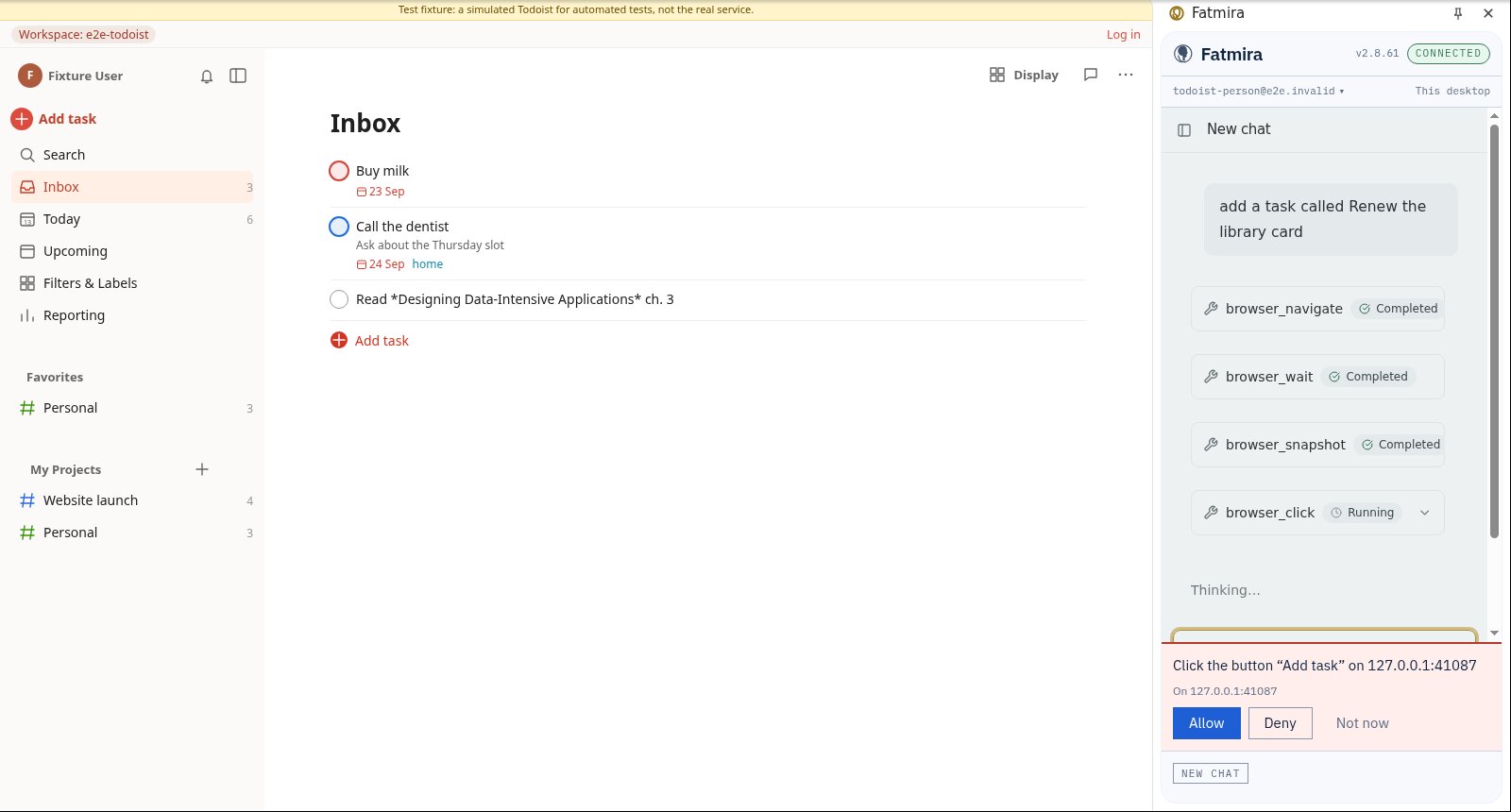Close the Fatmira side panel

point(1488,13)
